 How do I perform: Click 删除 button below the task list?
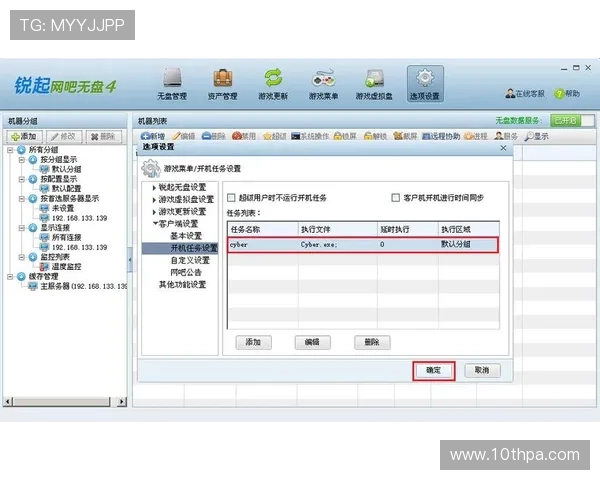[x=372, y=343]
